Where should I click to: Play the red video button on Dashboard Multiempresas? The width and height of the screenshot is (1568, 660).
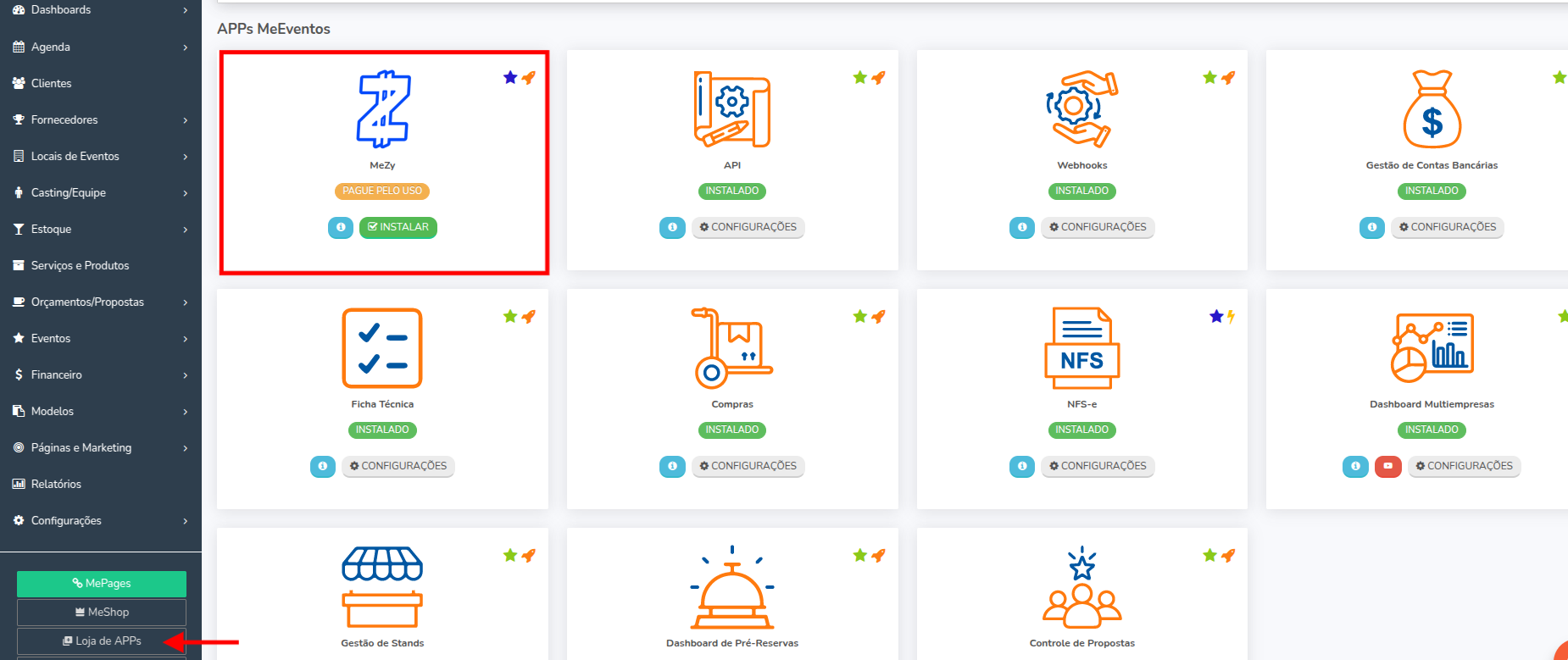click(x=1388, y=466)
